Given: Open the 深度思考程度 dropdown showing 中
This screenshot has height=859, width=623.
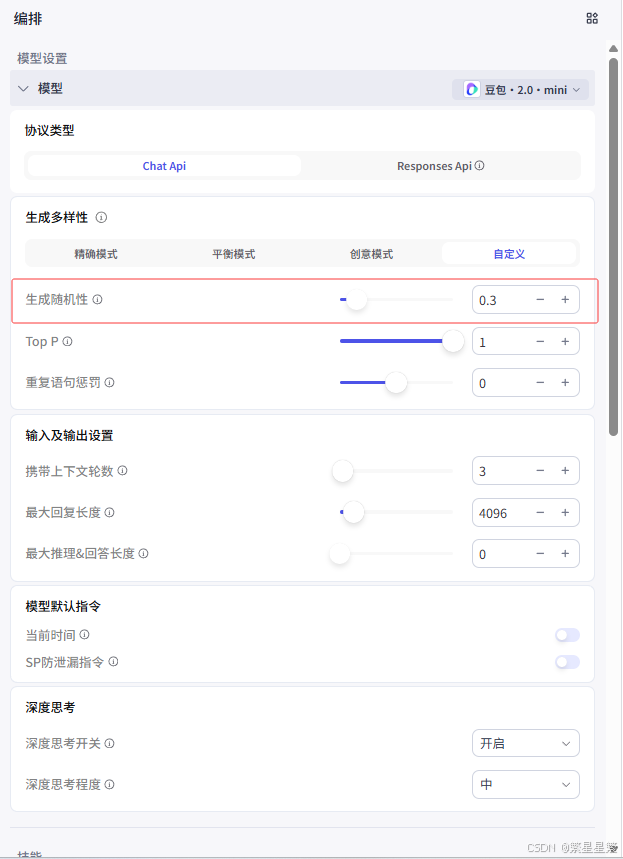Looking at the screenshot, I should (x=525, y=784).
